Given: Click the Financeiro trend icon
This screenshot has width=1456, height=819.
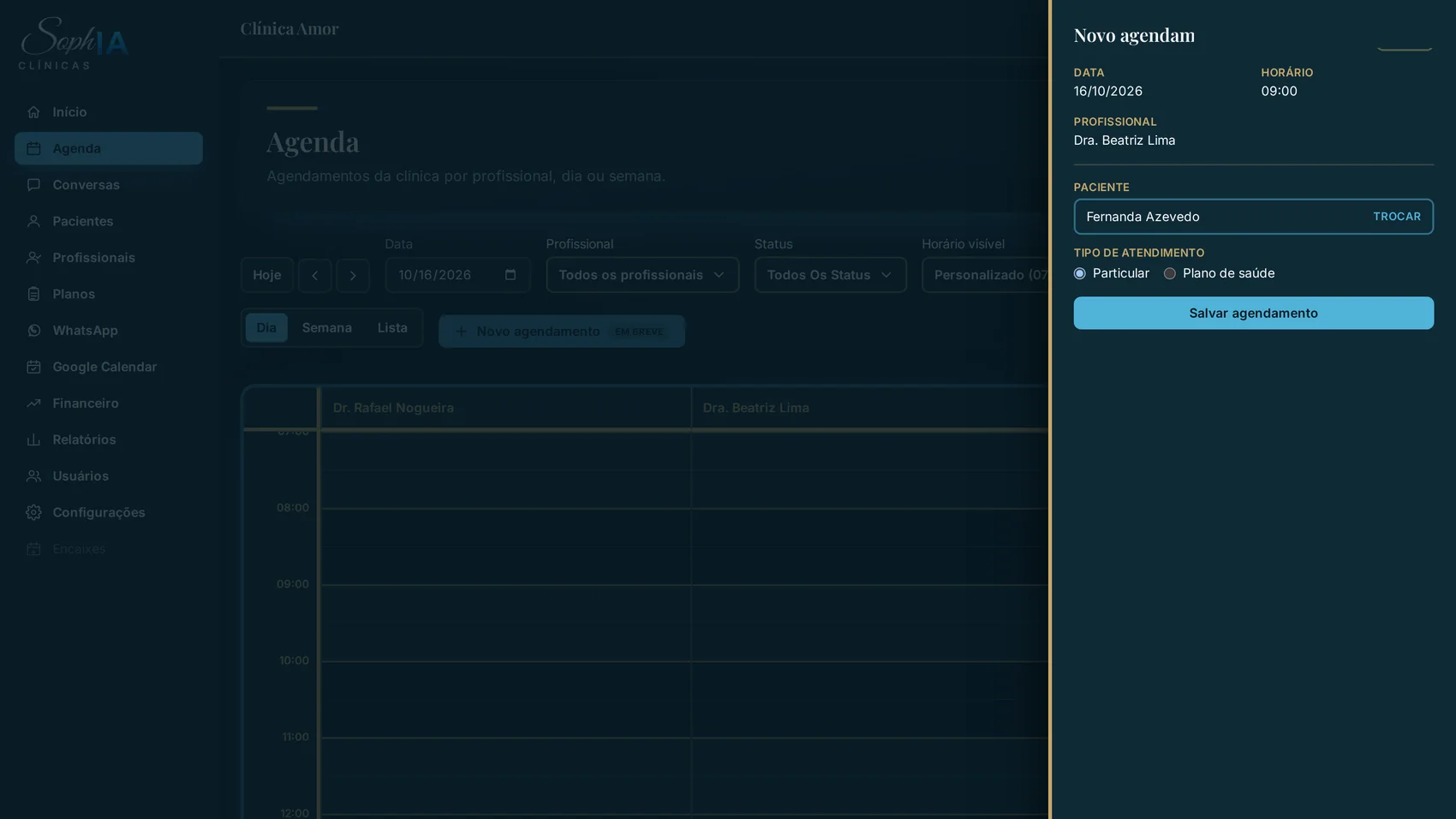Looking at the screenshot, I should [x=33, y=404].
